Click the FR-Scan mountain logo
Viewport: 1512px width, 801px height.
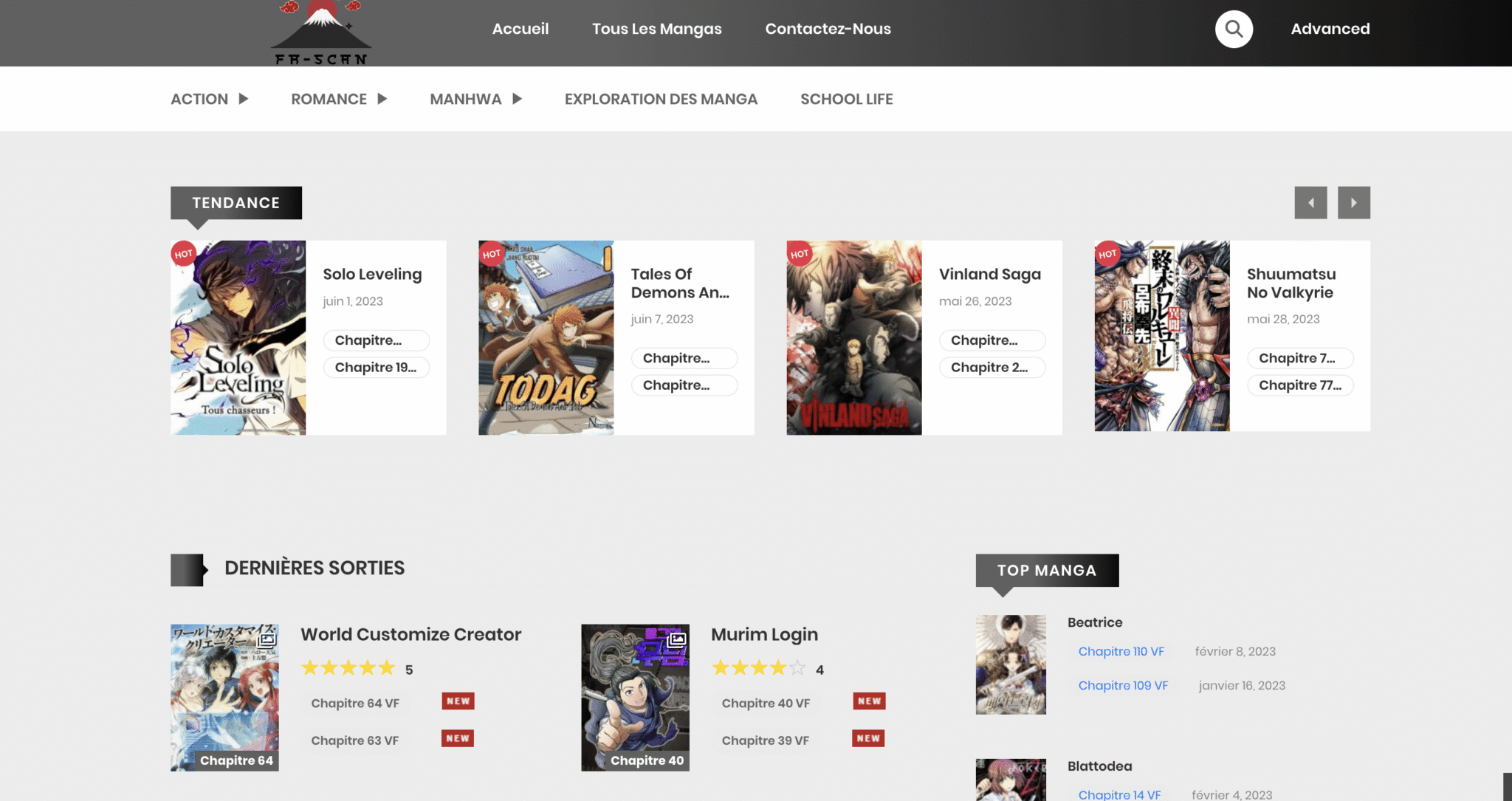coord(321,33)
